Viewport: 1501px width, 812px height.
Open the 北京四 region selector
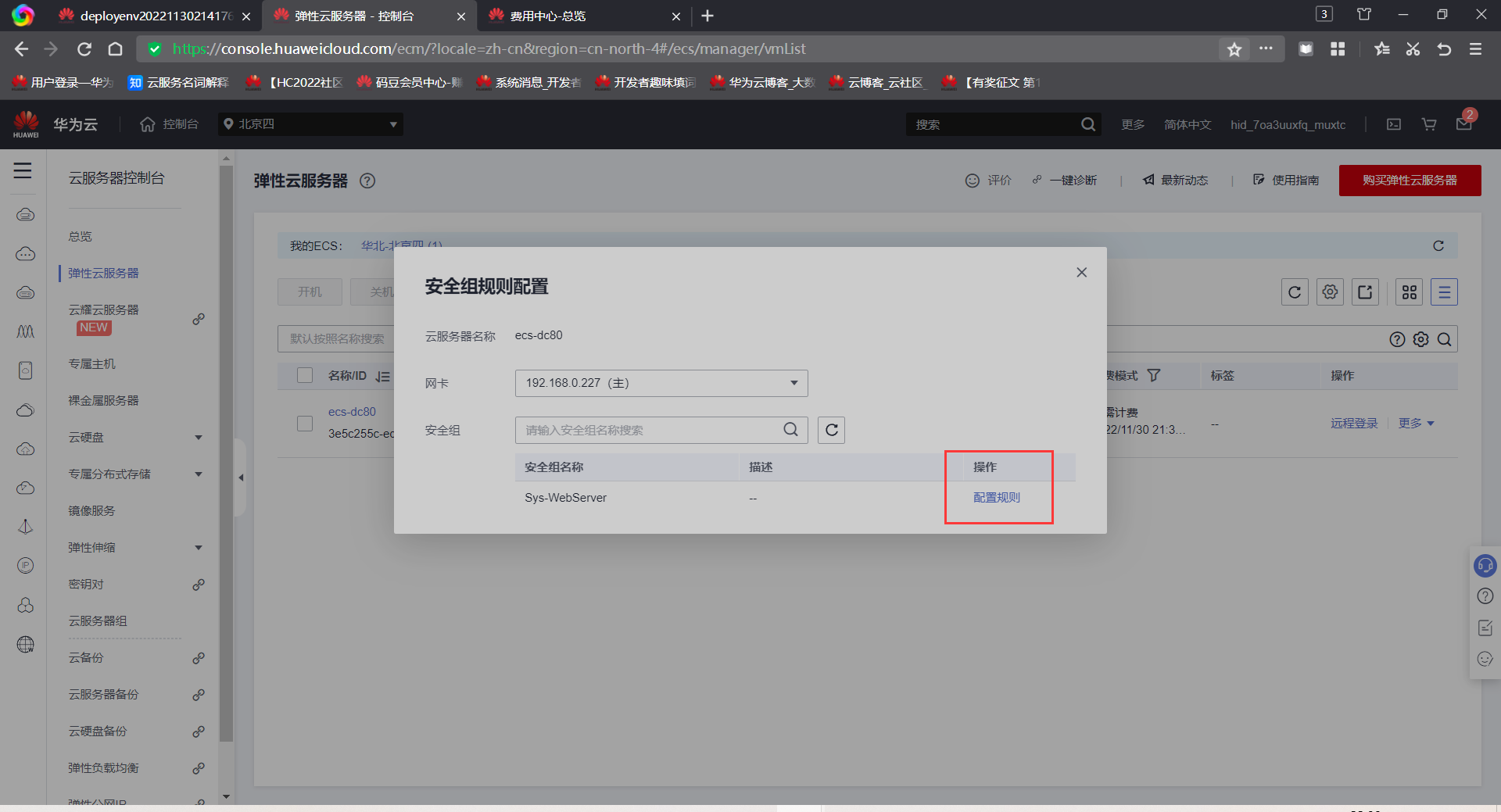pyautogui.click(x=310, y=124)
